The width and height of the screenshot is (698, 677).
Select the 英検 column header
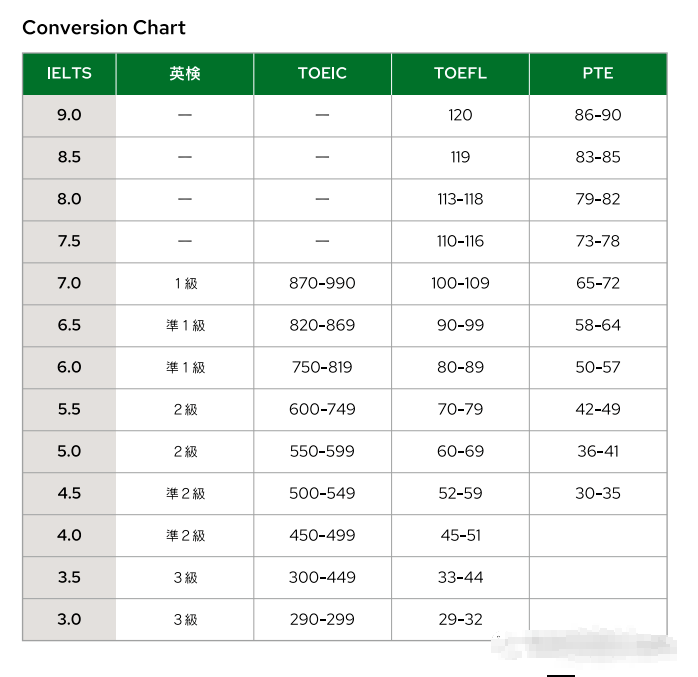[x=185, y=73]
